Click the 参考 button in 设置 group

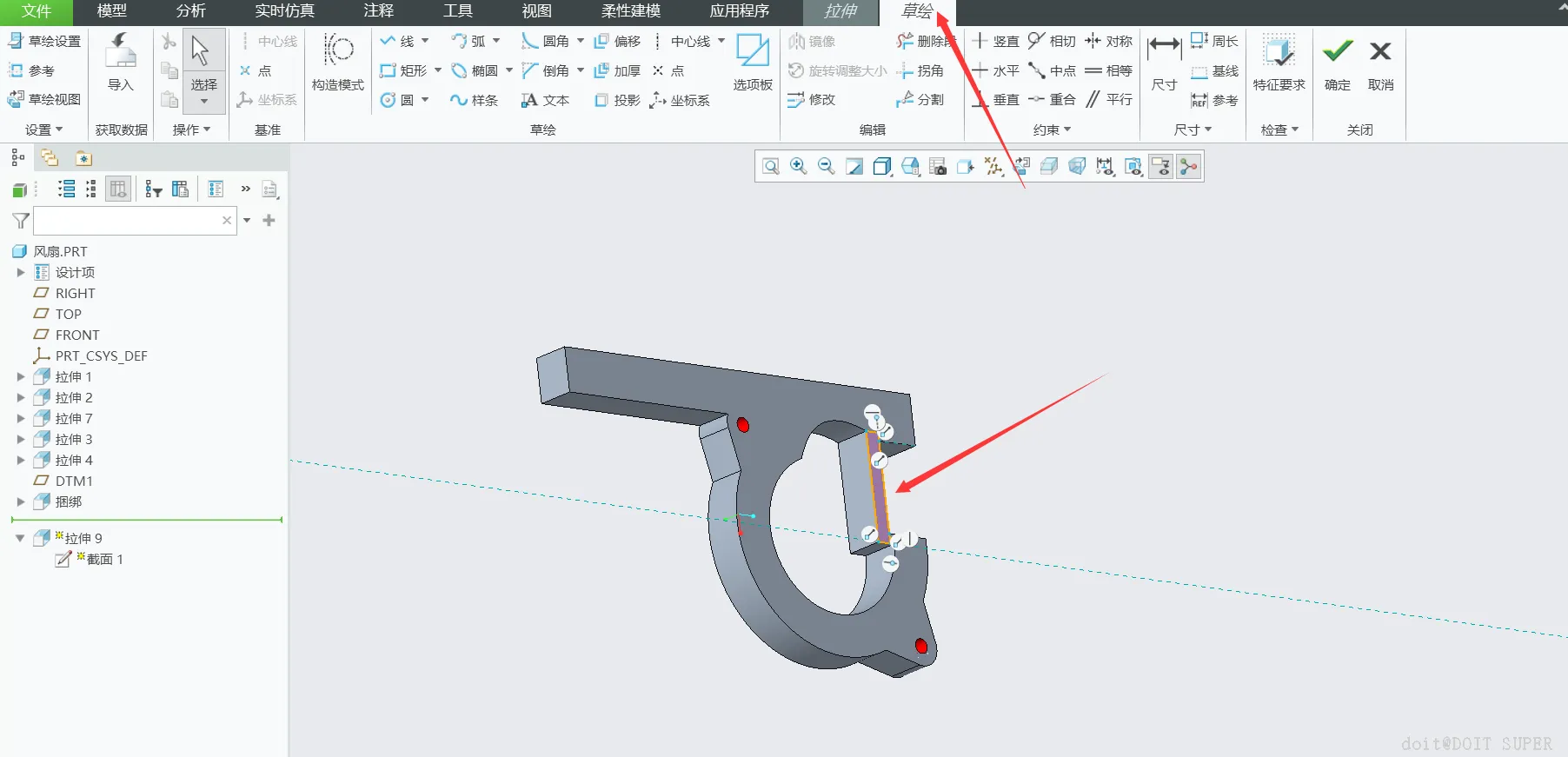click(31, 70)
